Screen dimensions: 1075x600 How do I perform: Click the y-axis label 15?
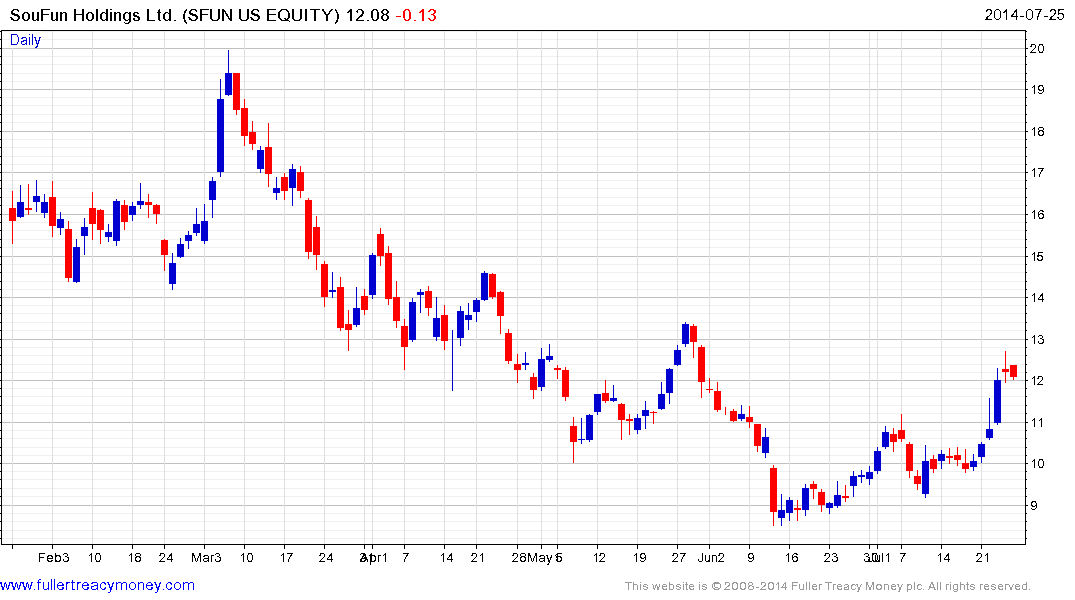coord(1037,256)
